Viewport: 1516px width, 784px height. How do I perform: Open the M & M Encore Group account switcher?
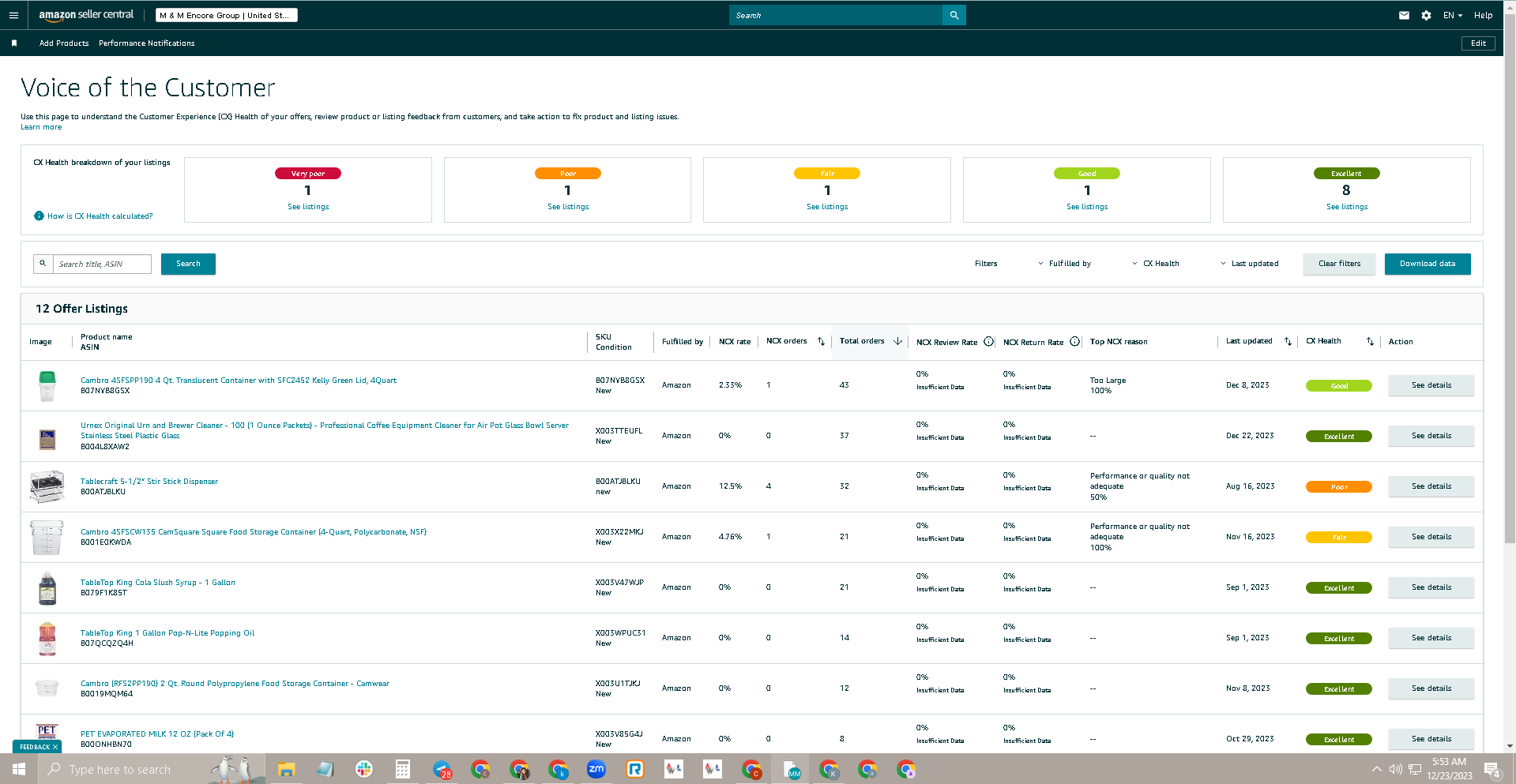point(227,15)
